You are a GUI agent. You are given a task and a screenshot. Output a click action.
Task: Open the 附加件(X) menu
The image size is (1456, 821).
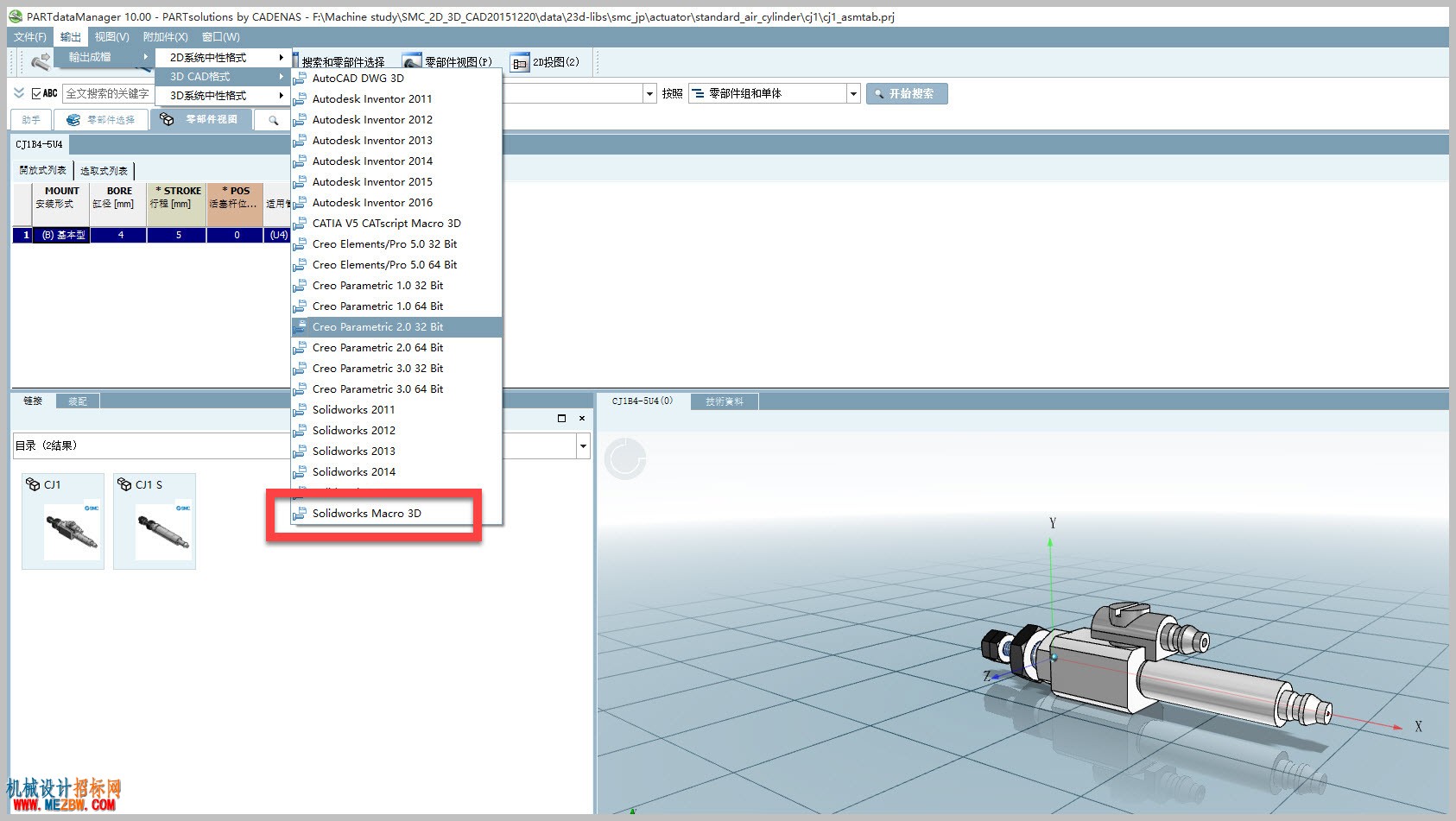(x=165, y=37)
